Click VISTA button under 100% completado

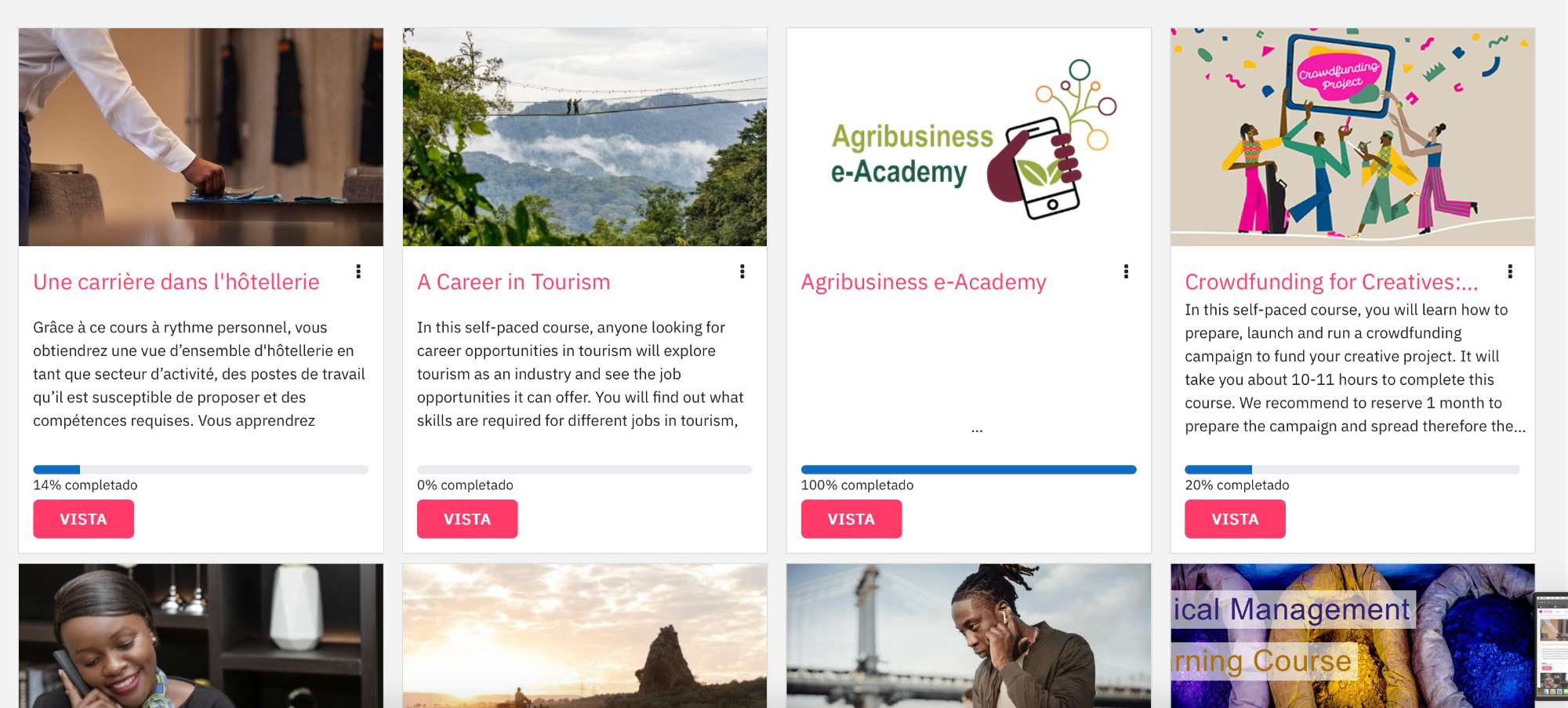coord(851,519)
